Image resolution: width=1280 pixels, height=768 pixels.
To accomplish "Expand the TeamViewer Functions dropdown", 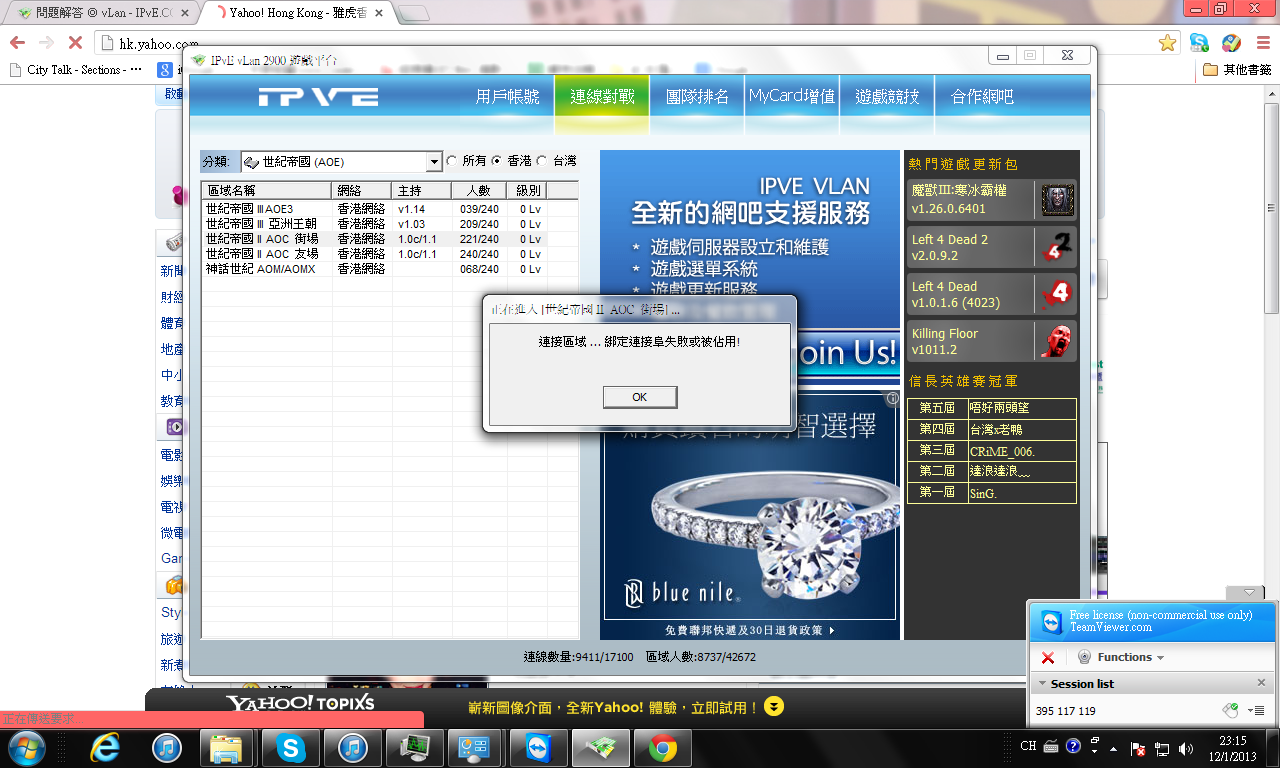I will pyautogui.click(x=1121, y=657).
